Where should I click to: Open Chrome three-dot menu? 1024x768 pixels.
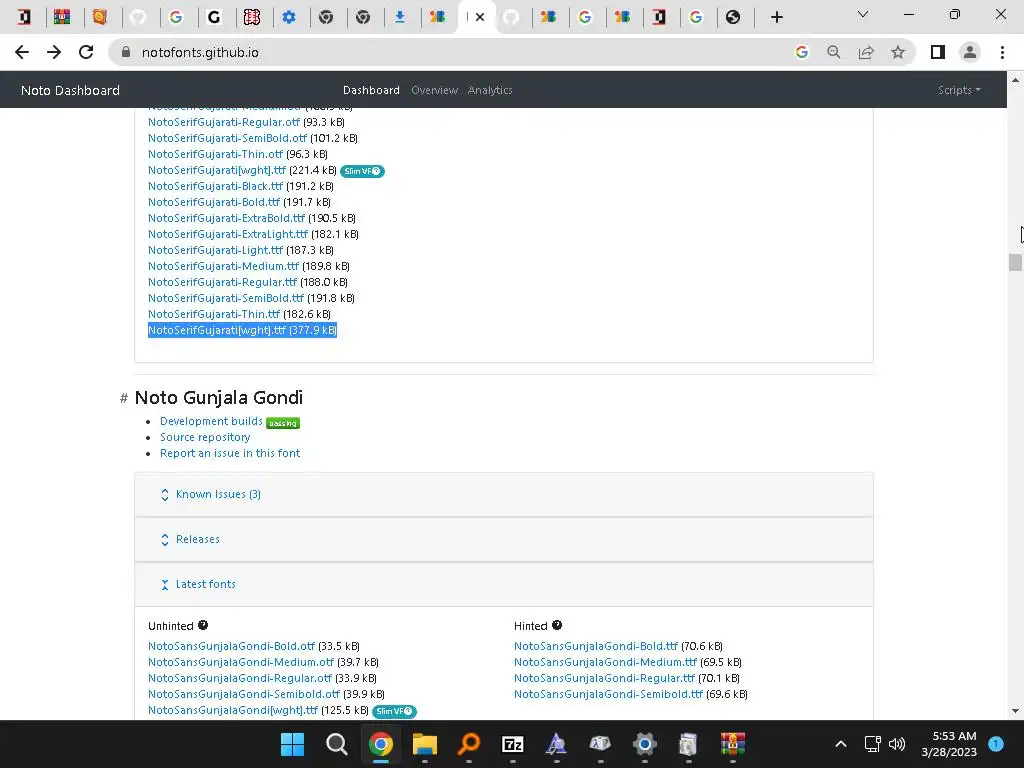1002,52
